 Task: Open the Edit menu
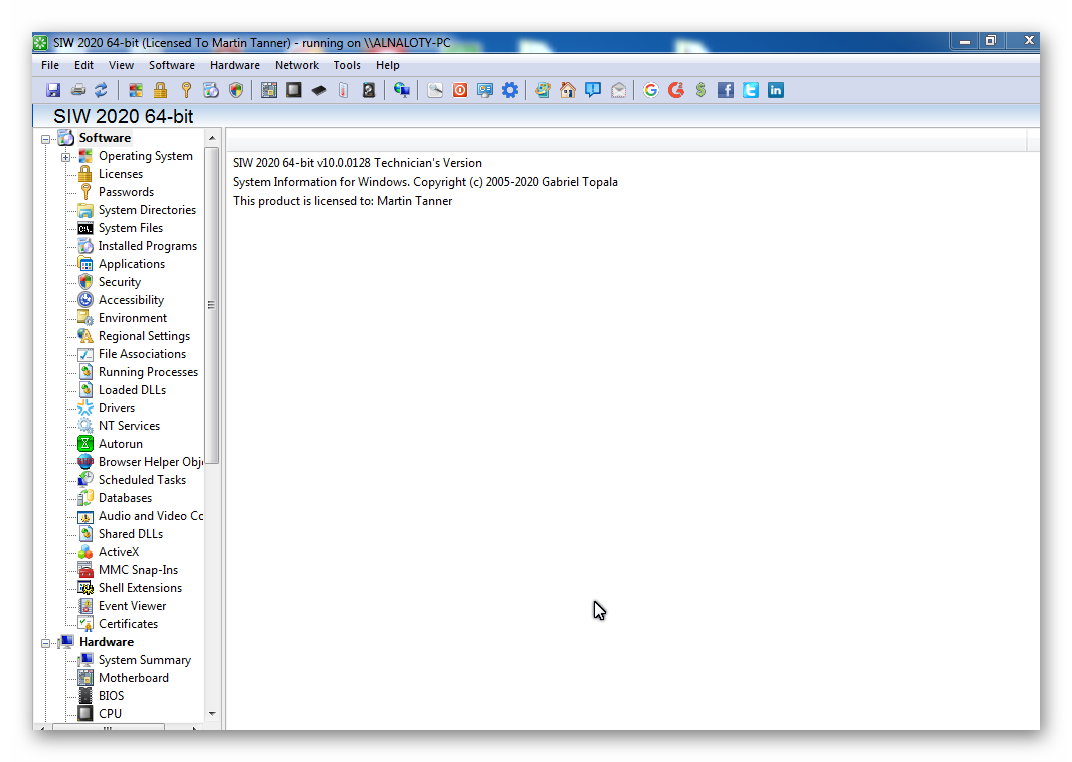click(x=84, y=65)
